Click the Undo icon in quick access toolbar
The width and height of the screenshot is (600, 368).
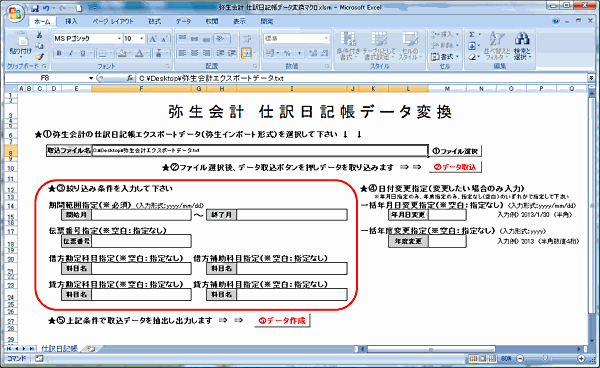coord(47,8)
